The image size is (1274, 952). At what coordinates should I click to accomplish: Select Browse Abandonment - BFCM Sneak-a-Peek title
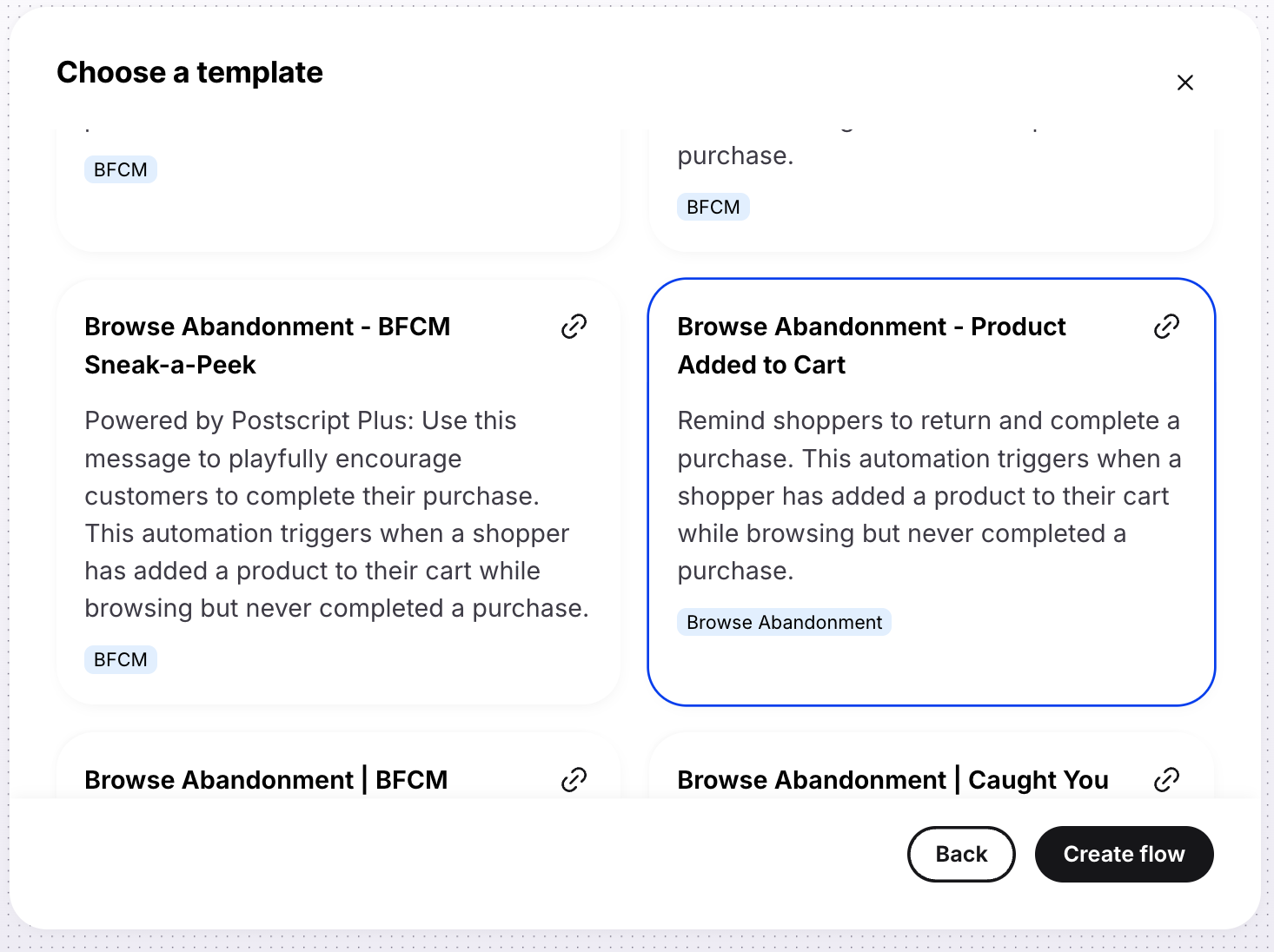coord(268,345)
